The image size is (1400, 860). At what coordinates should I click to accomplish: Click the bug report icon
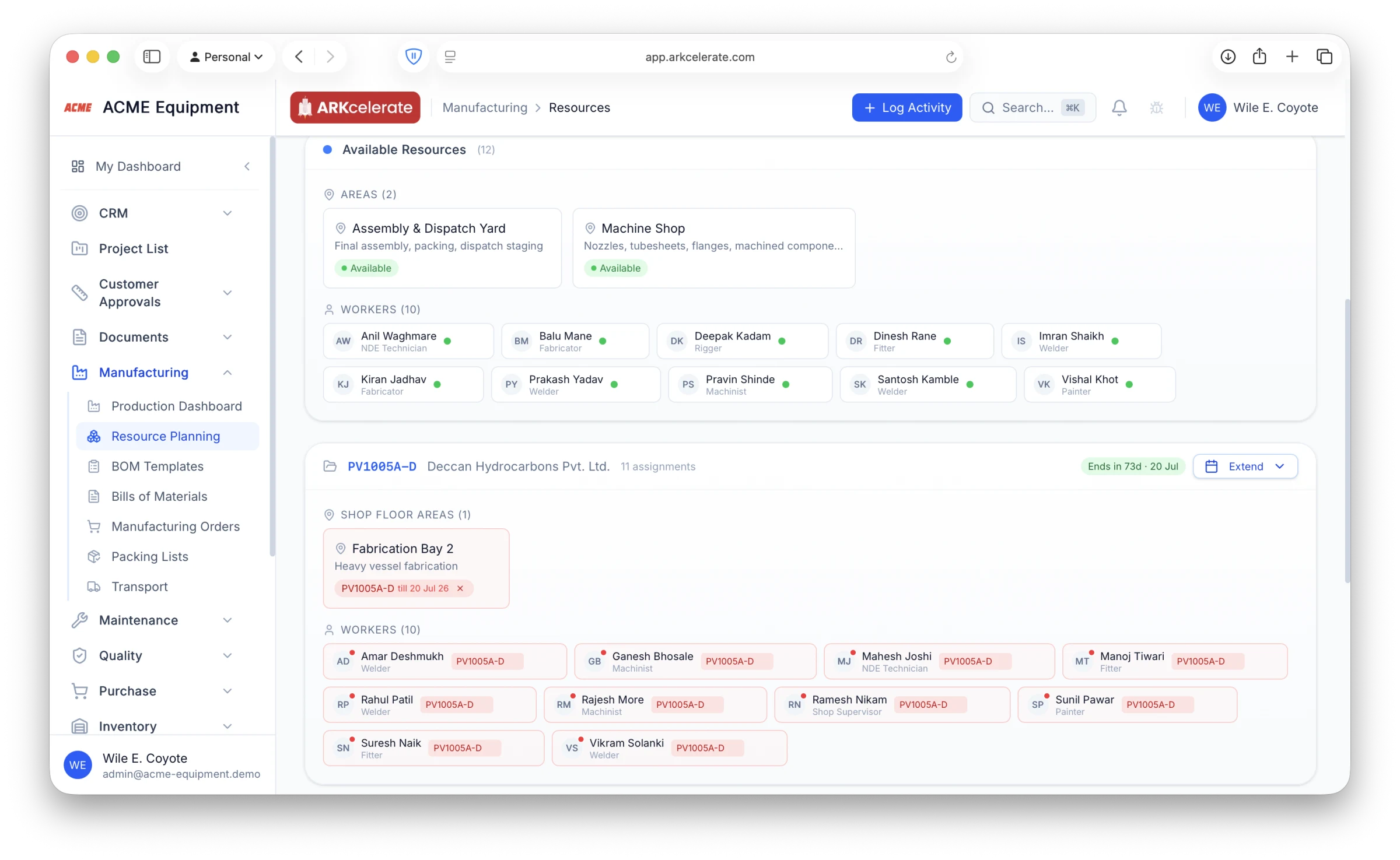(1156, 108)
